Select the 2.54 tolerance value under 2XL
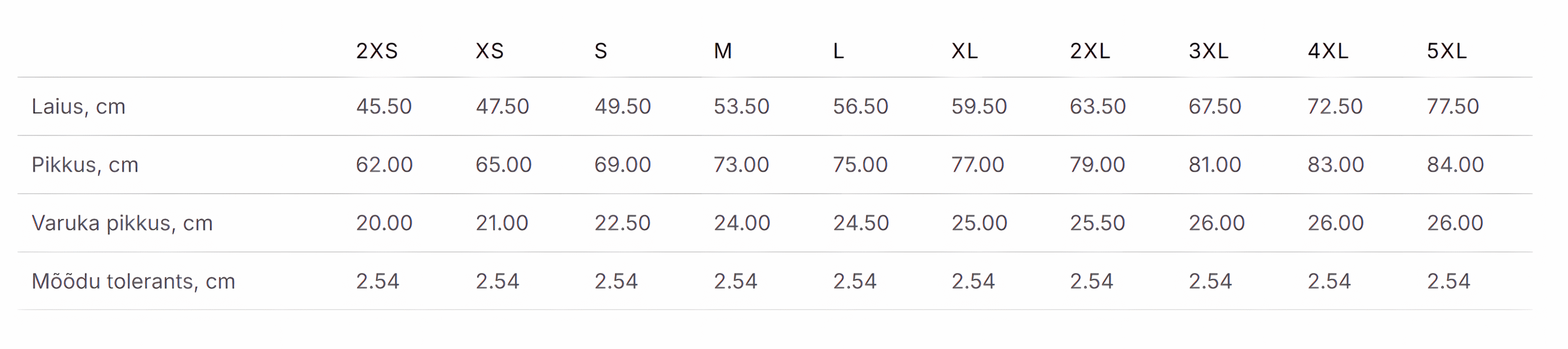1568x349 pixels. [1091, 282]
